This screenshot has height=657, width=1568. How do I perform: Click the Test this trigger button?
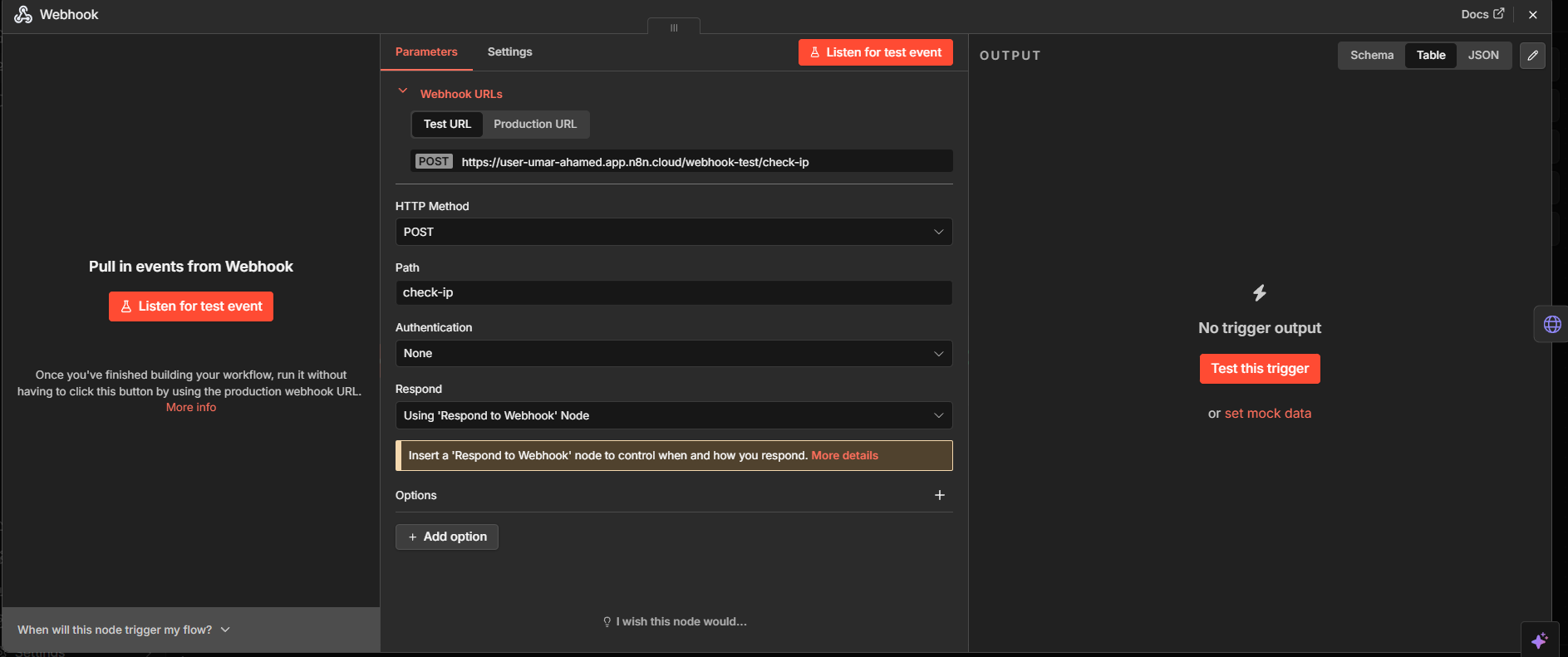[x=1260, y=369]
